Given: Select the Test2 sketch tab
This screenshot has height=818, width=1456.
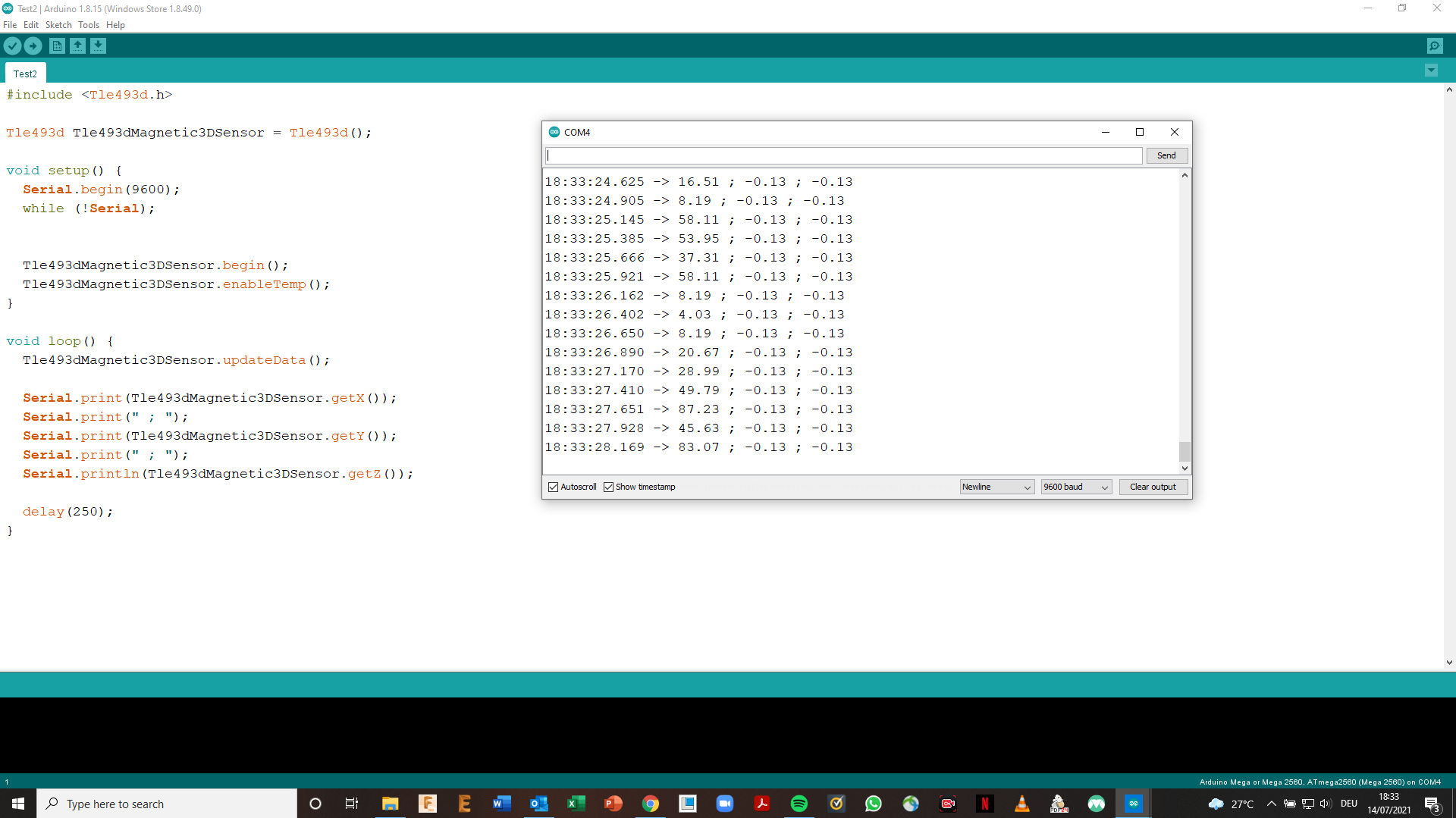Looking at the screenshot, I should click(25, 72).
